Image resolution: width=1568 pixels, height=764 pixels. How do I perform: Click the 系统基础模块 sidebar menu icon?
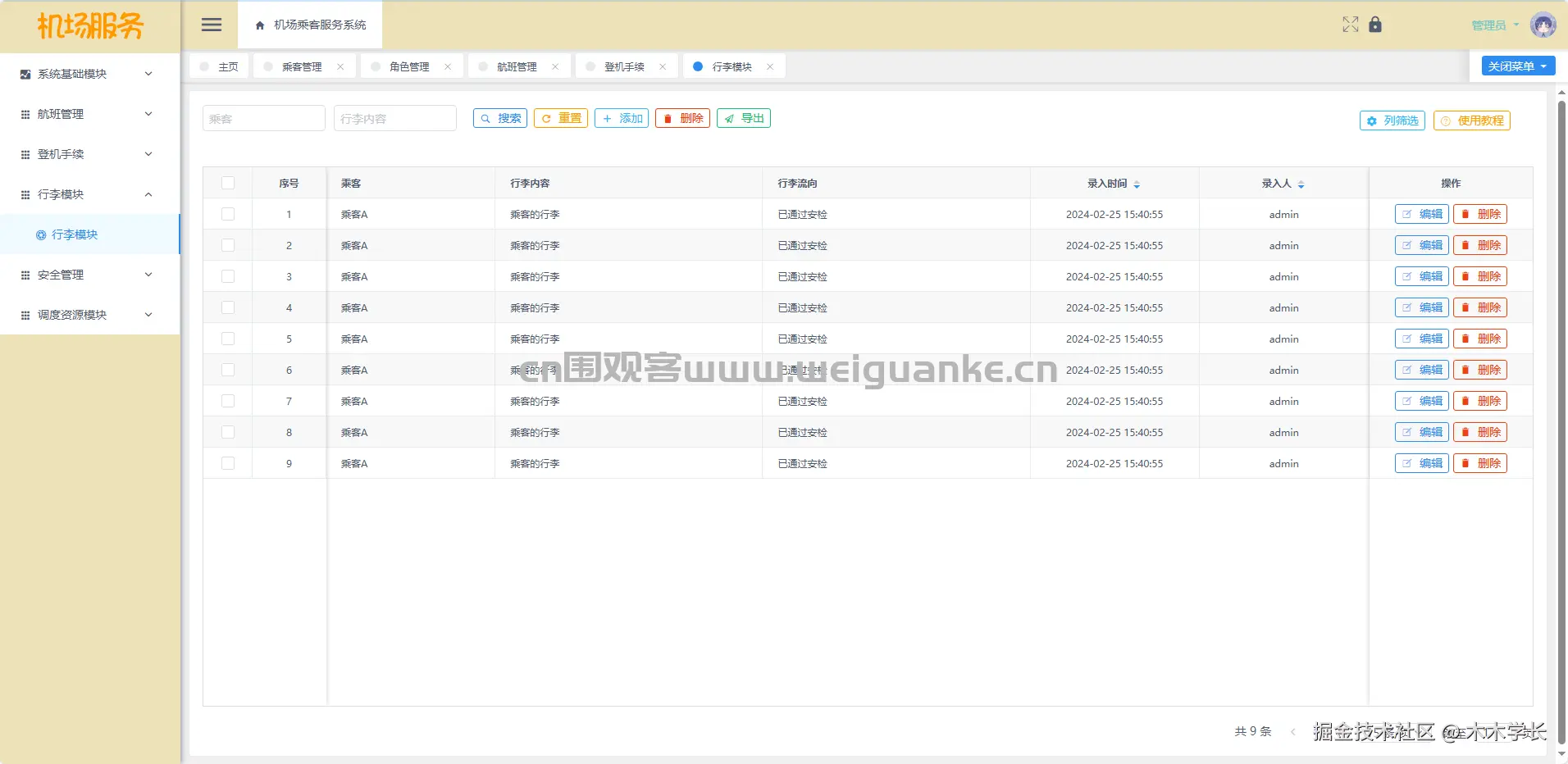tap(25, 74)
